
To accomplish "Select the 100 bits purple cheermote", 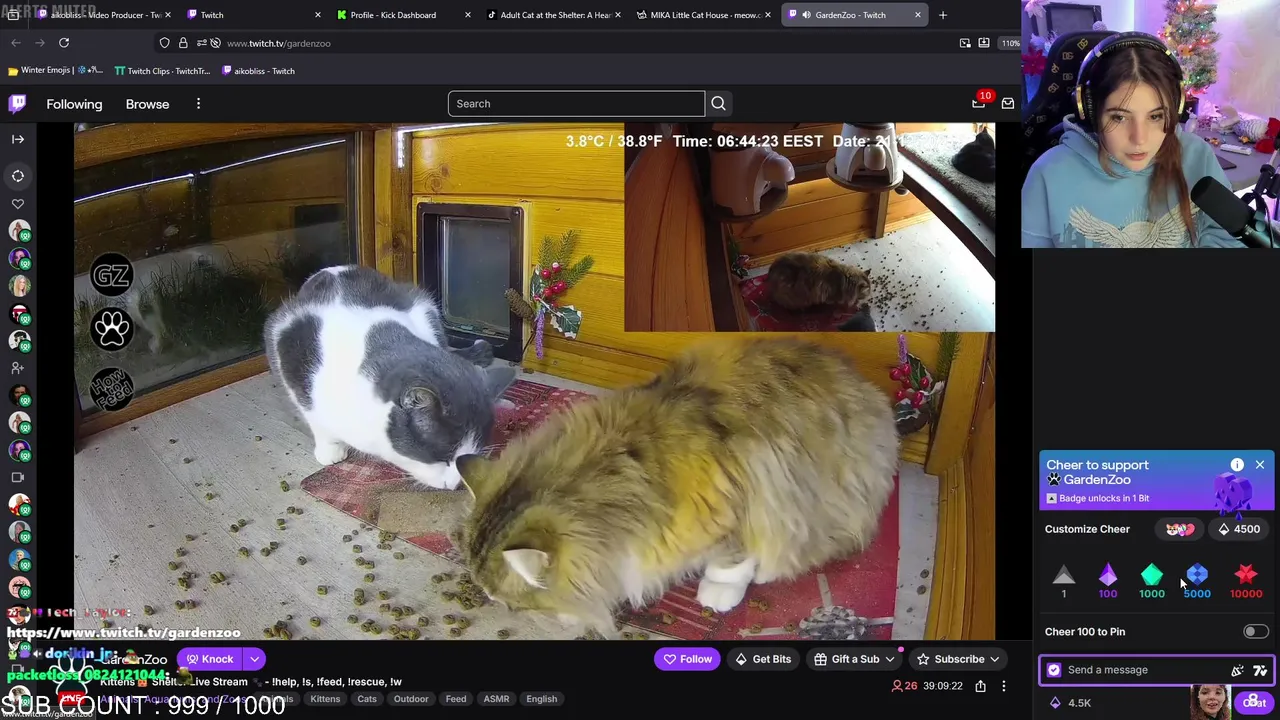I will pyautogui.click(x=1108, y=581).
